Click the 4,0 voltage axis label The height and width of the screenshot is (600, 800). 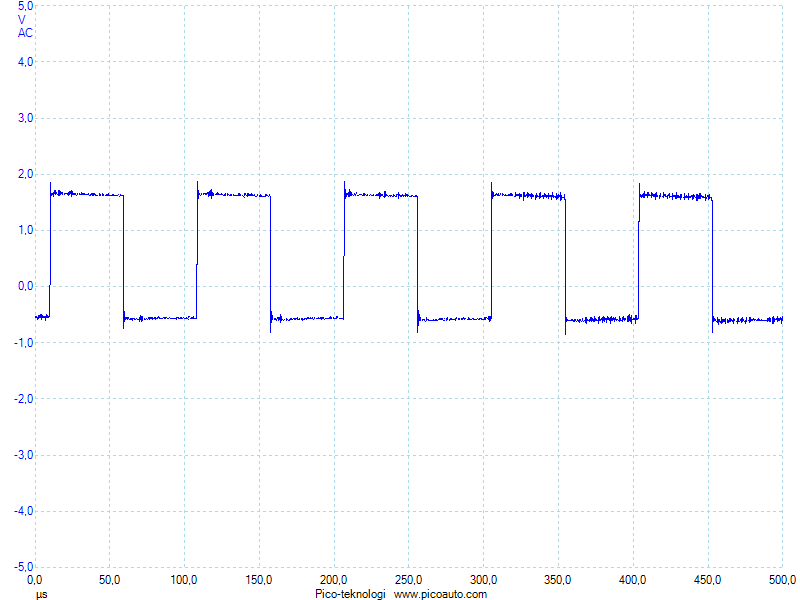point(26,62)
